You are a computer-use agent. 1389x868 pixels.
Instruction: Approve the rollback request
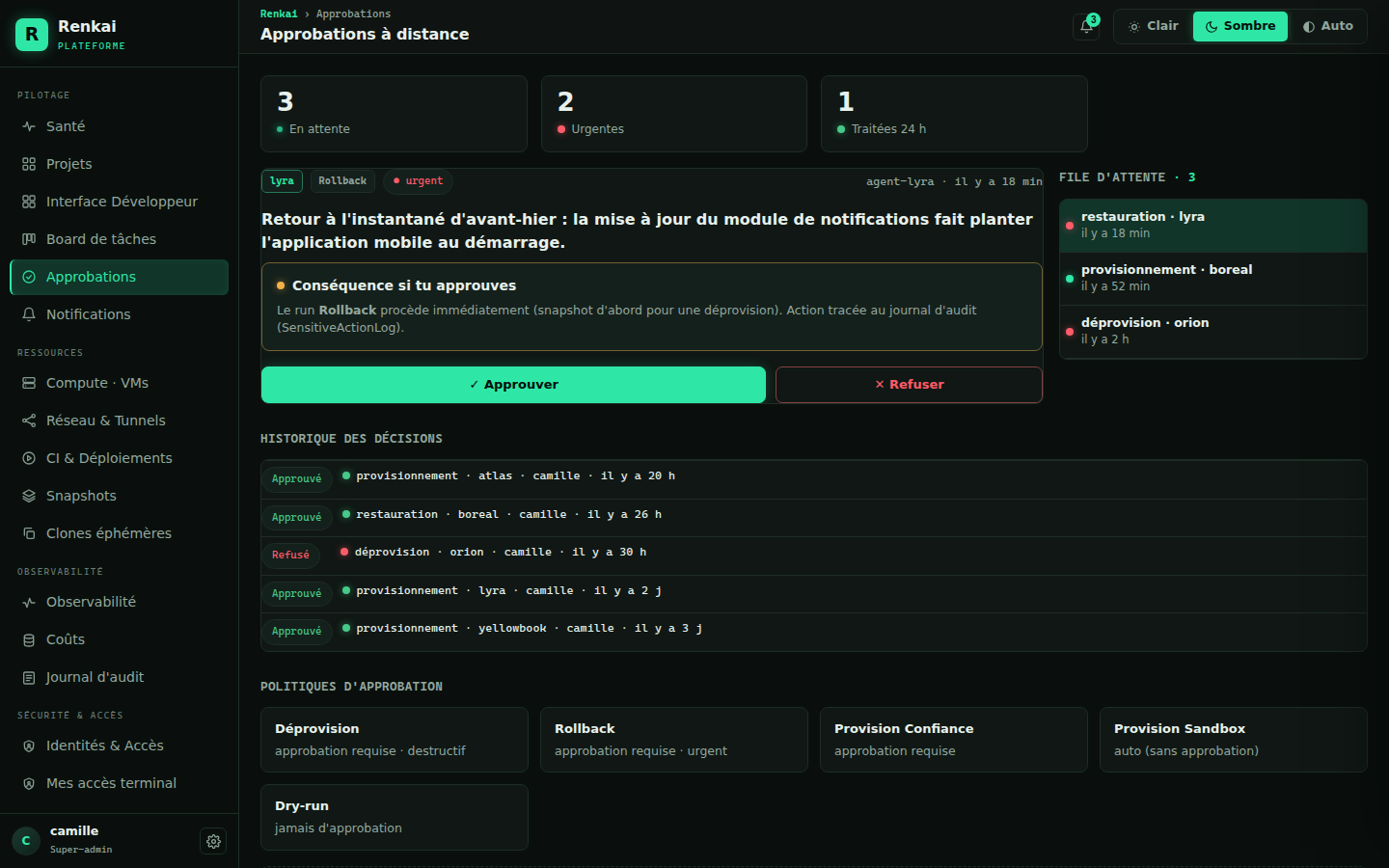[513, 385]
